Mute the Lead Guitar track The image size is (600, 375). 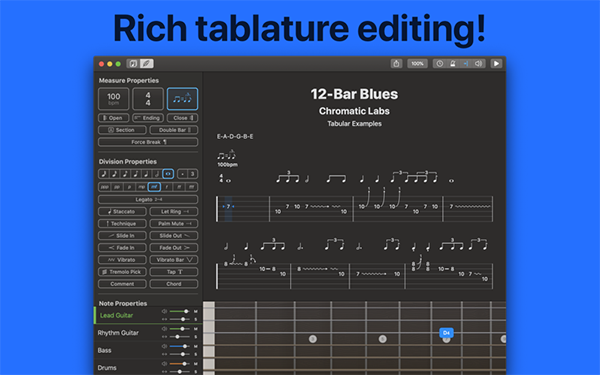(x=196, y=311)
